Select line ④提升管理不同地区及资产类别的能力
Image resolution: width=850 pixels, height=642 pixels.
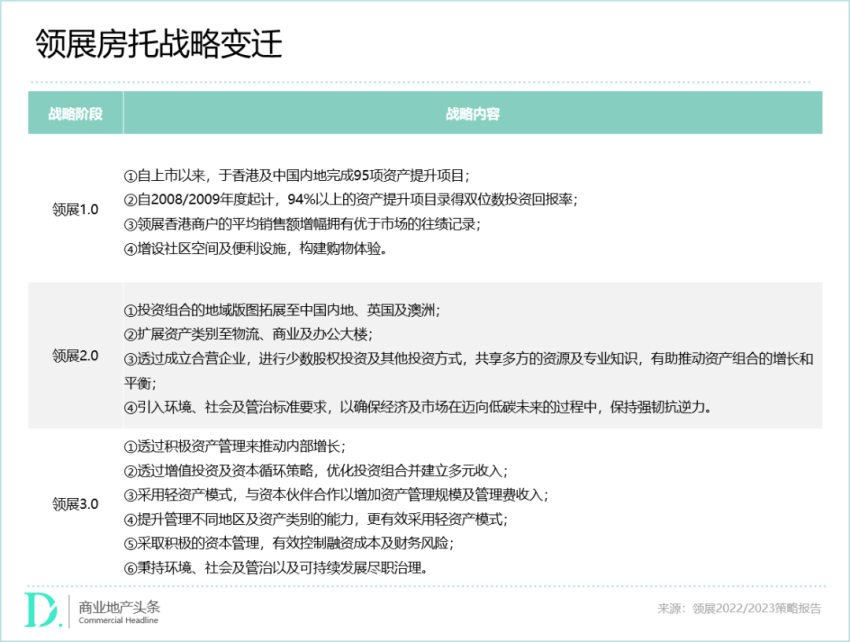[x=316, y=519]
